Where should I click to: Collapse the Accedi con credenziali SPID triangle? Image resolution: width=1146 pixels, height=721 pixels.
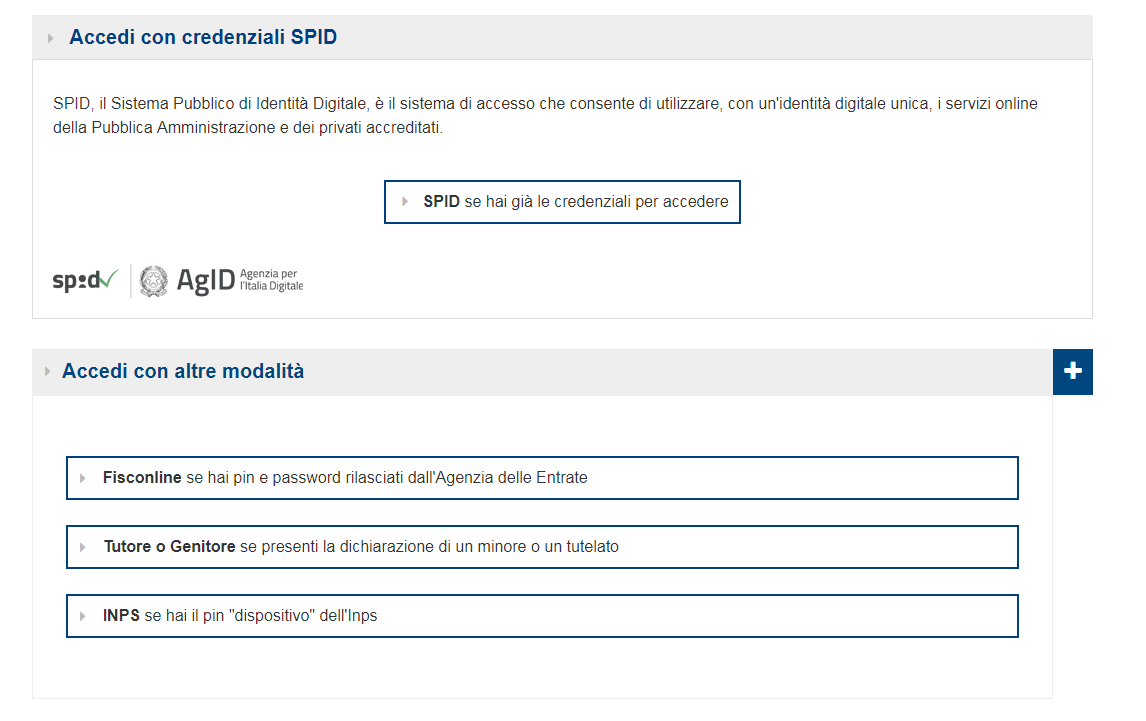(50, 38)
